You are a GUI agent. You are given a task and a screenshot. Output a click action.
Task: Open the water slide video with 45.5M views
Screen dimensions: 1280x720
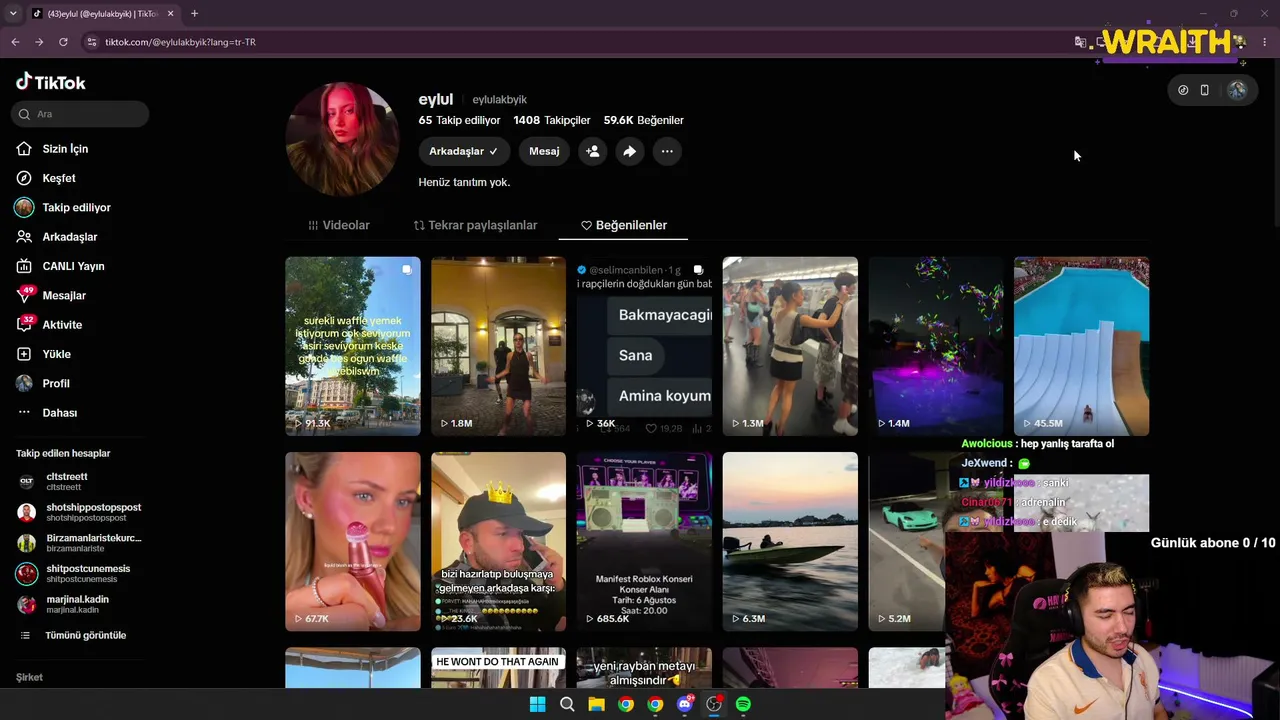(1082, 346)
